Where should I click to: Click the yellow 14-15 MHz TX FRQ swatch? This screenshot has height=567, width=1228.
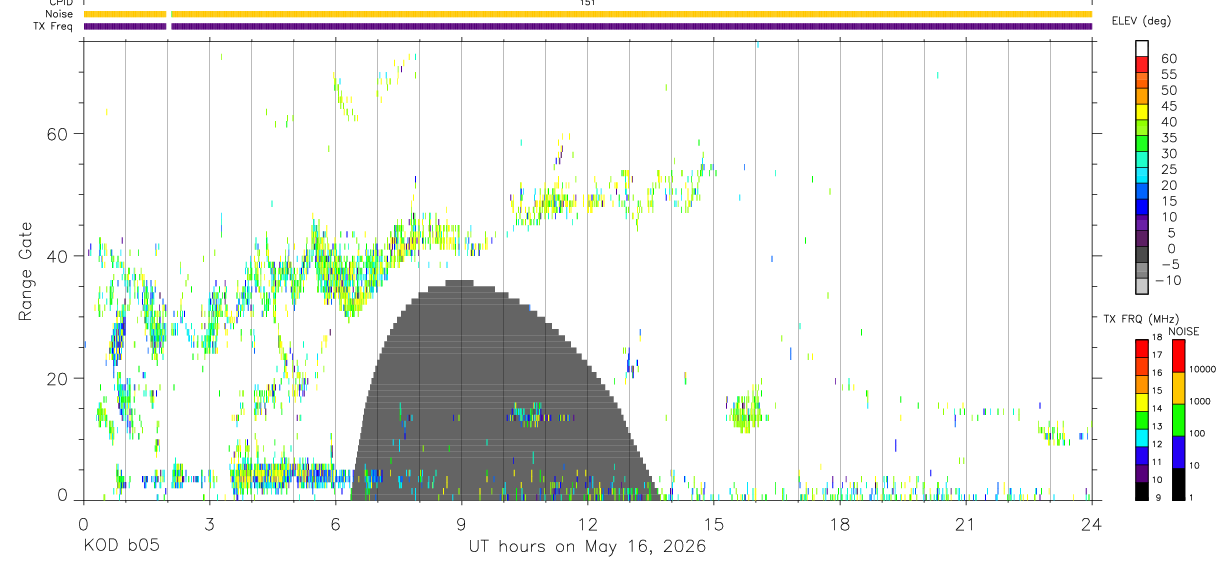click(1142, 401)
